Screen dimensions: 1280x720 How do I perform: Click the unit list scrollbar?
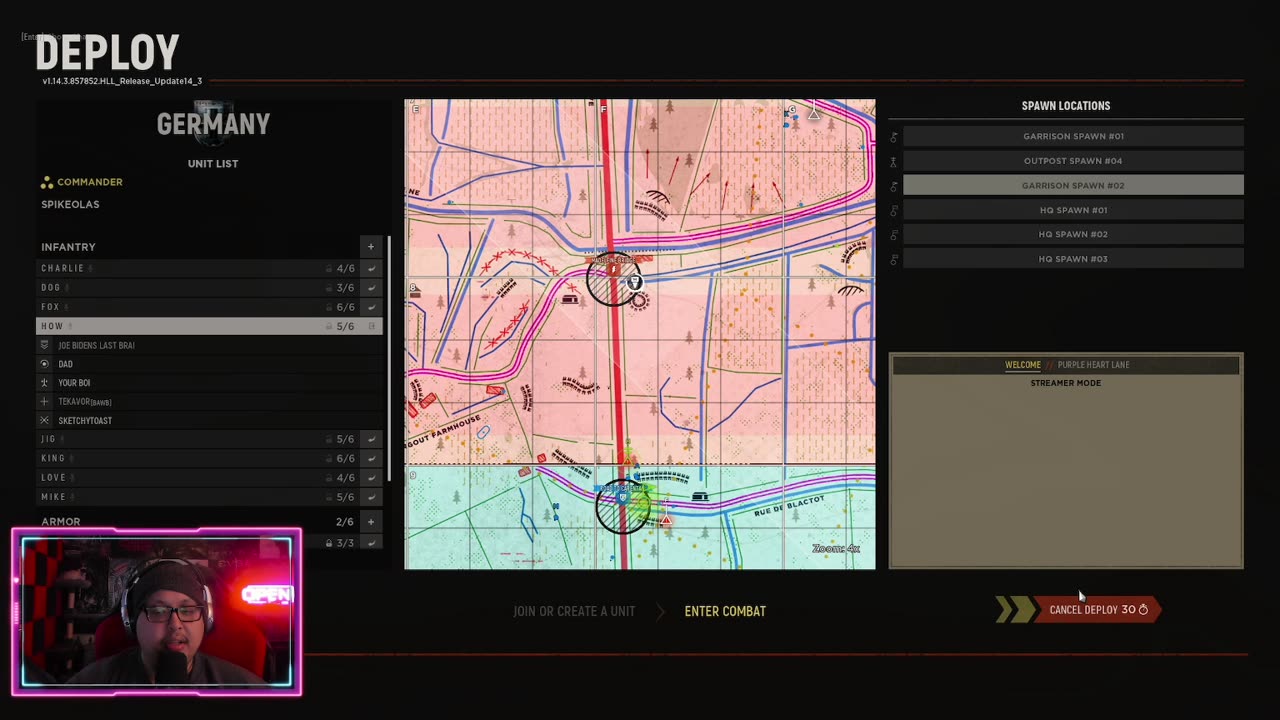(x=389, y=360)
